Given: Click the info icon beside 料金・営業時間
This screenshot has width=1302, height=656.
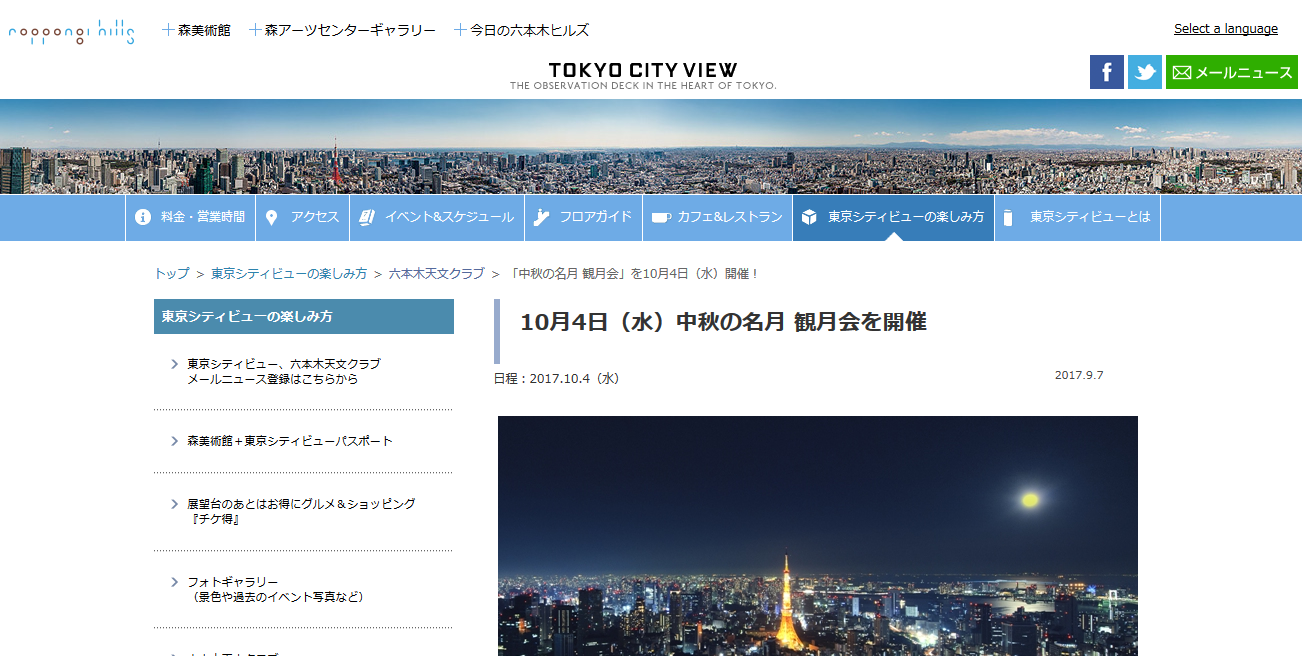Looking at the screenshot, I should (143, 217).
